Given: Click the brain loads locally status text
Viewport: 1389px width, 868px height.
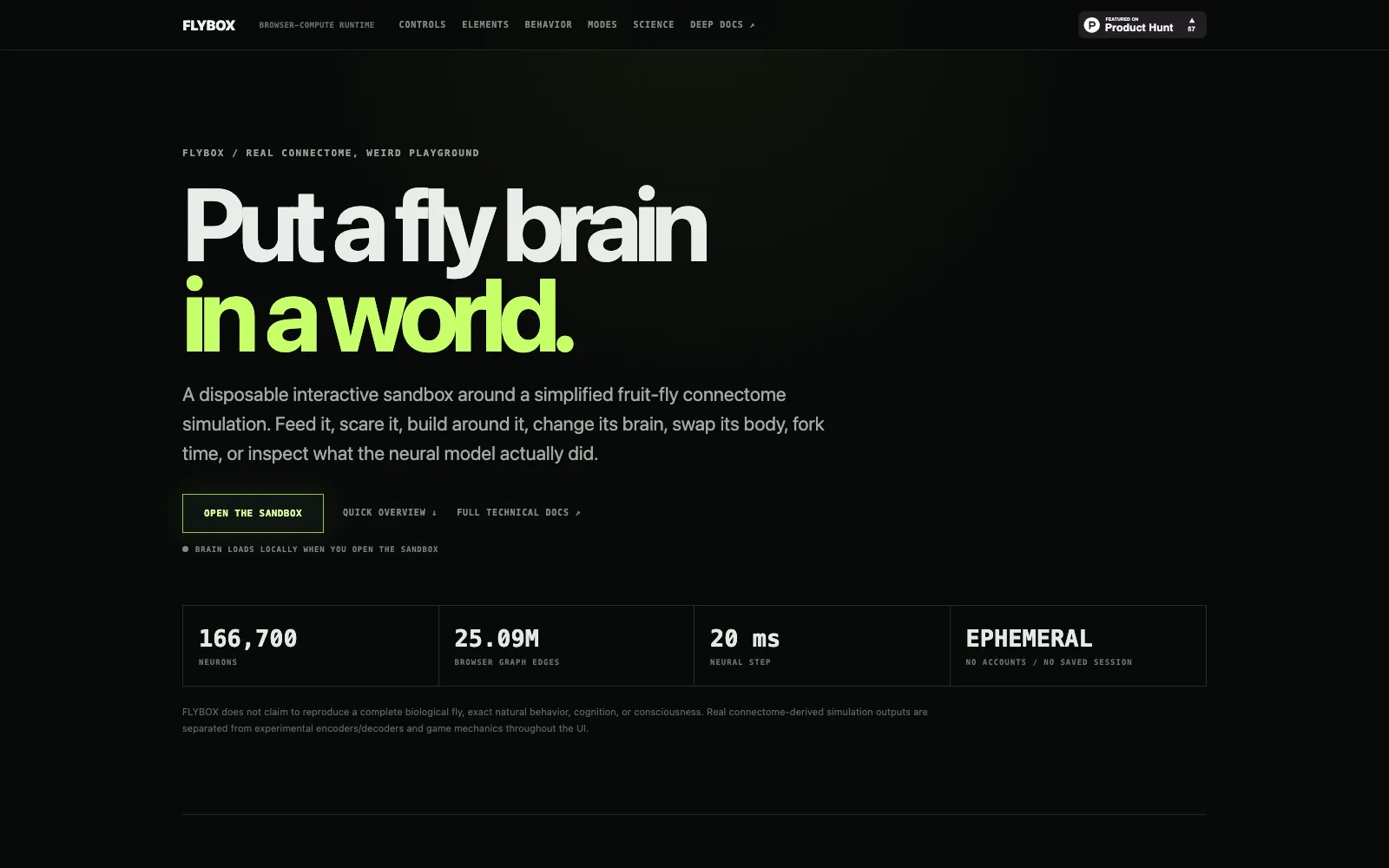Looking at the screenshot, I should tap(316, 549).
